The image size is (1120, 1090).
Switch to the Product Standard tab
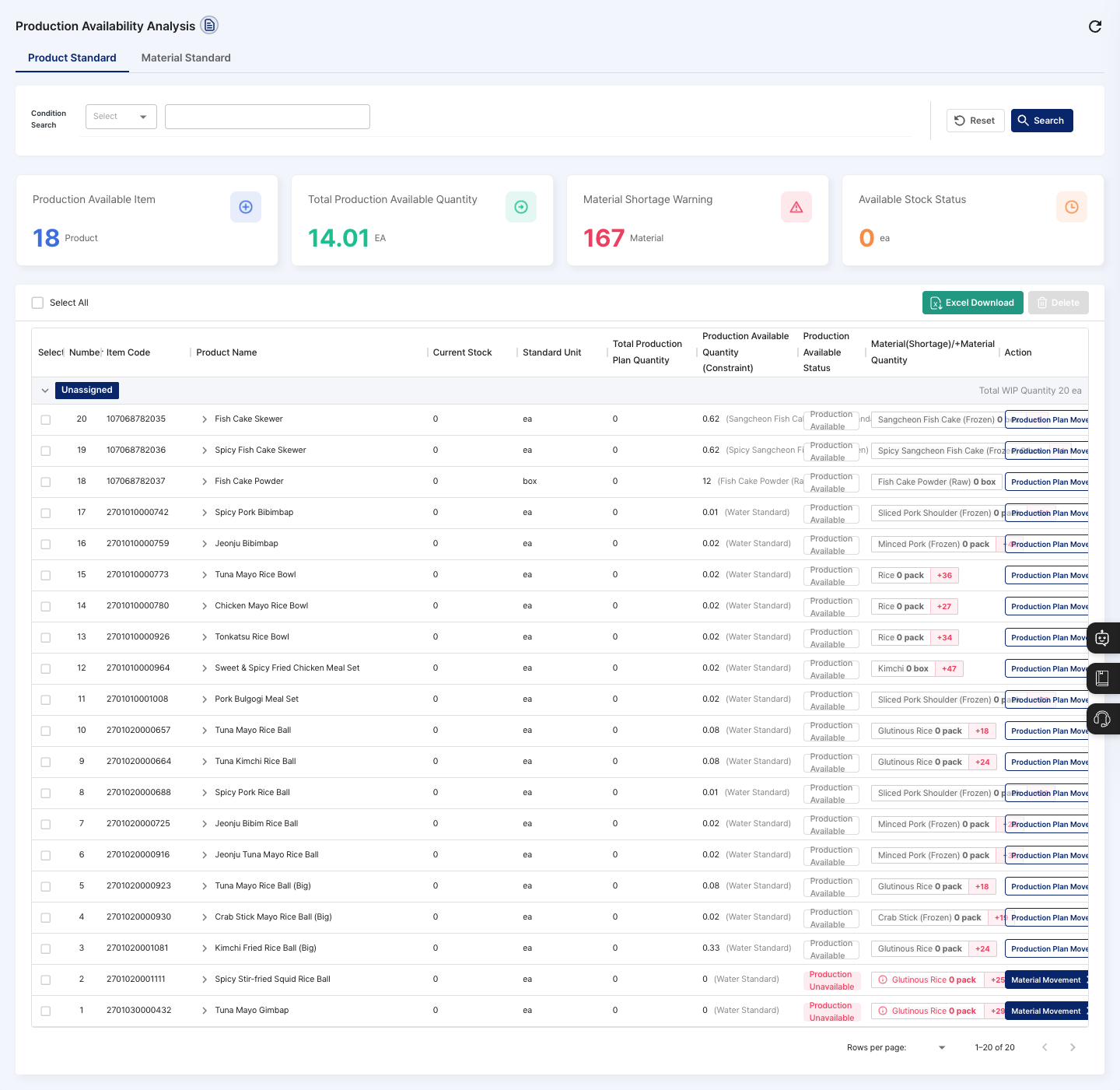72,58
